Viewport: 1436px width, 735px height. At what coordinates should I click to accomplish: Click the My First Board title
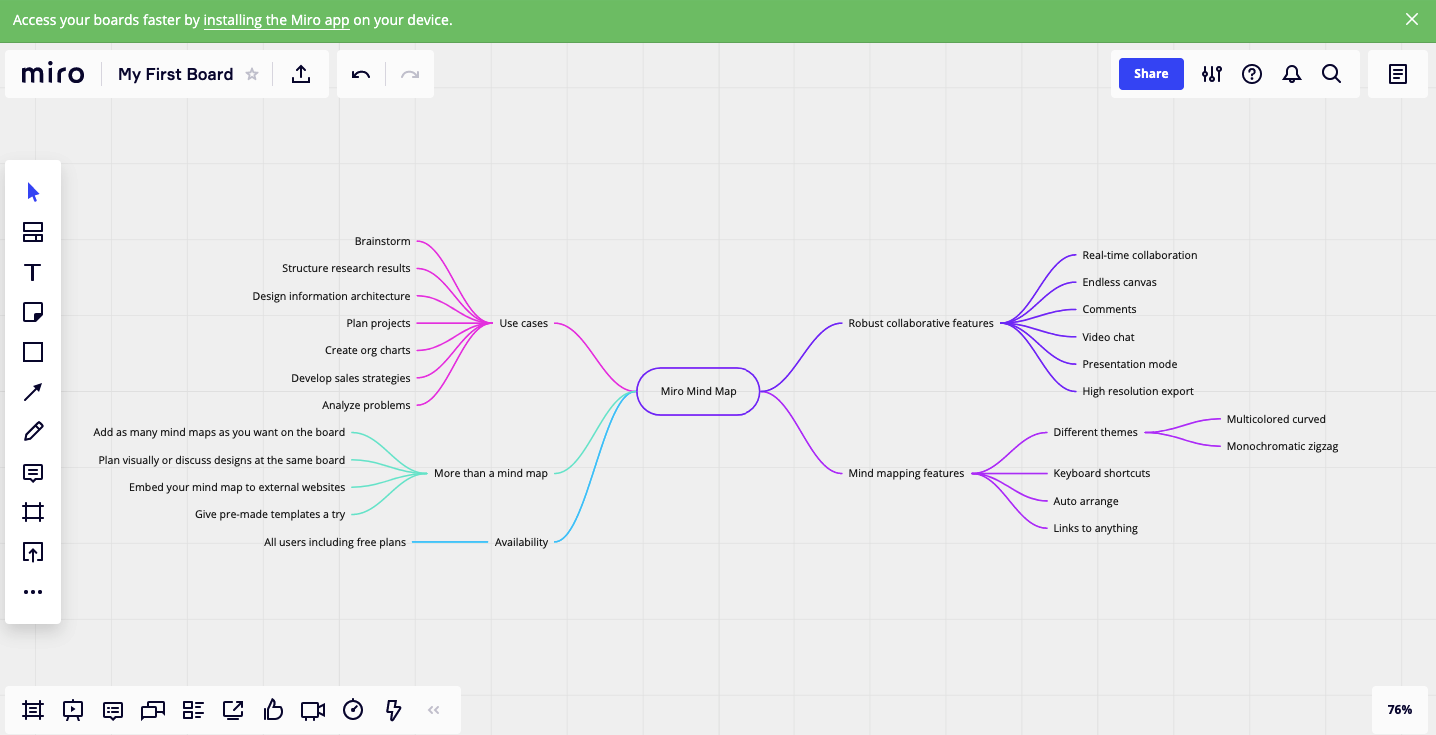pyautogui.click(x=176, y=74)
